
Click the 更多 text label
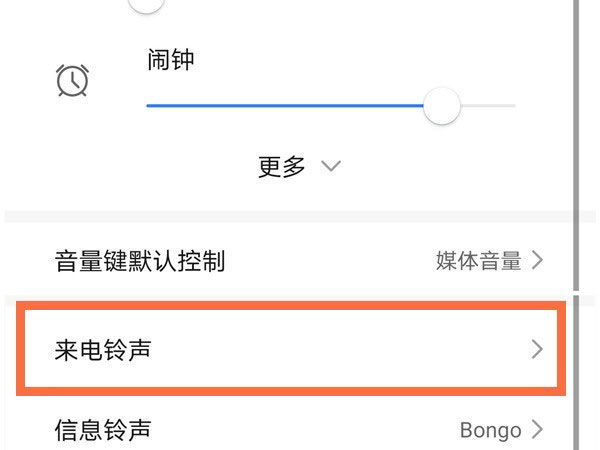click(x=282, y=167)
